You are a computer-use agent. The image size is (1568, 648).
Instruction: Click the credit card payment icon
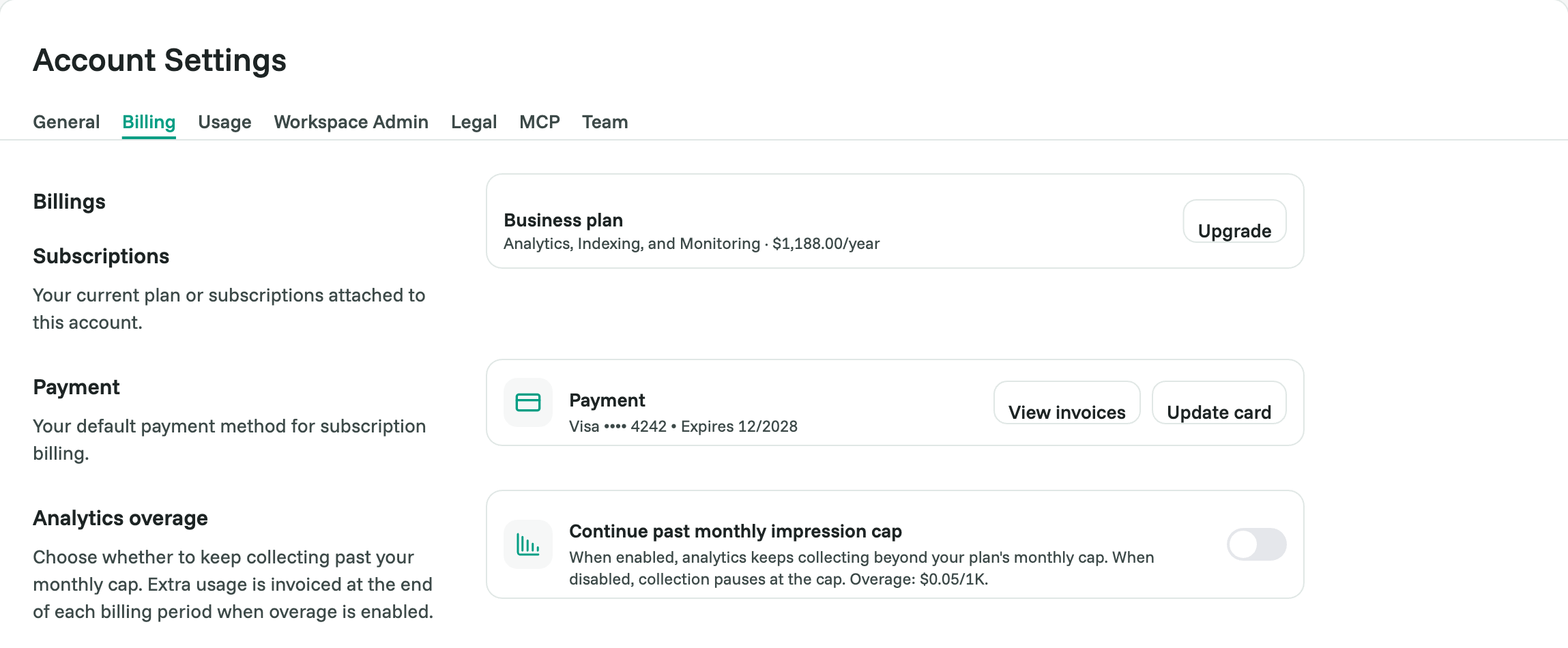528,402
